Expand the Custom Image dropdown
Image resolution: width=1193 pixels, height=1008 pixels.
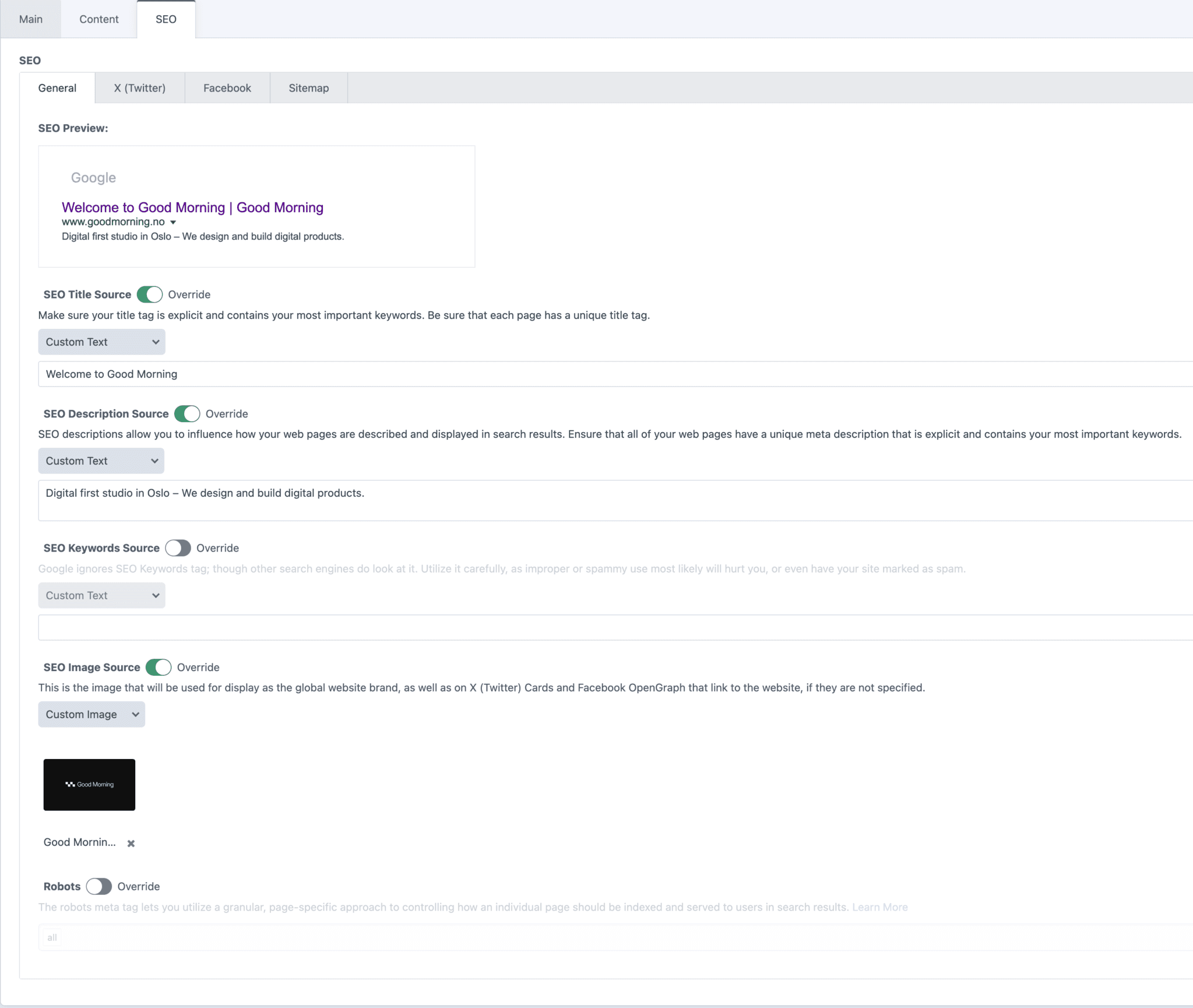click(92, 714)
